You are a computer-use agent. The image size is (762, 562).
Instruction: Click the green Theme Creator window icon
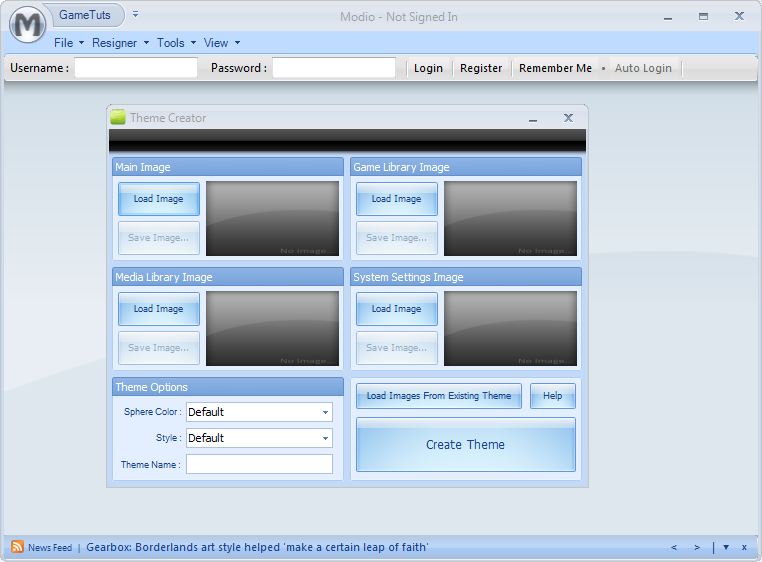[x=118, y=118]
